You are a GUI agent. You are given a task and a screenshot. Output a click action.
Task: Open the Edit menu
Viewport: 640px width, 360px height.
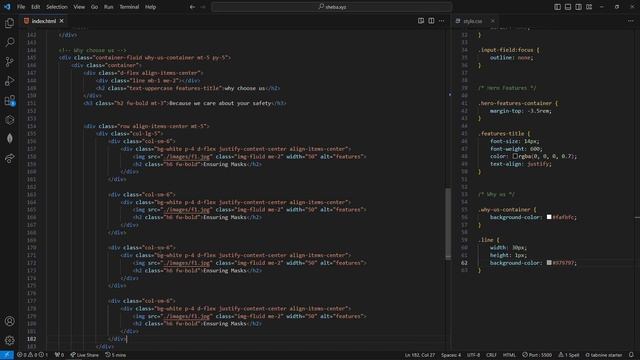(36, 7)
